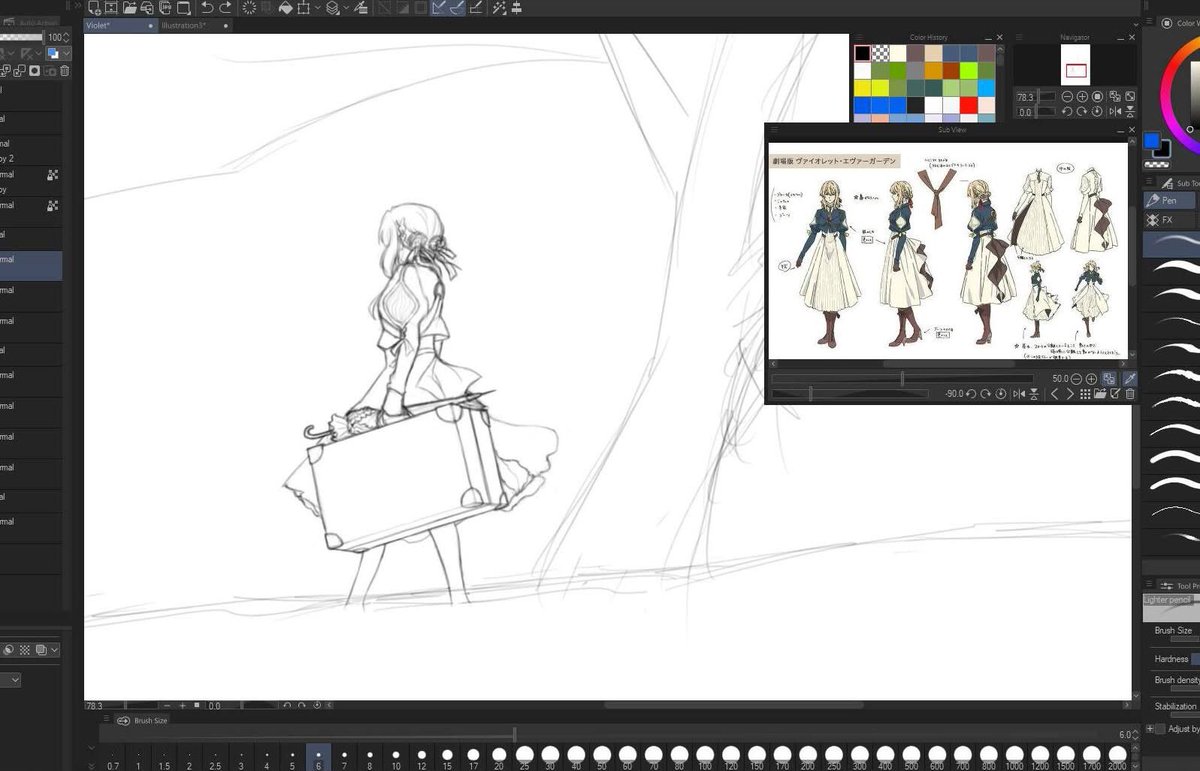Choose brush size 10 preset
The image size is (1200, 771).
click(x=396, y=757)
